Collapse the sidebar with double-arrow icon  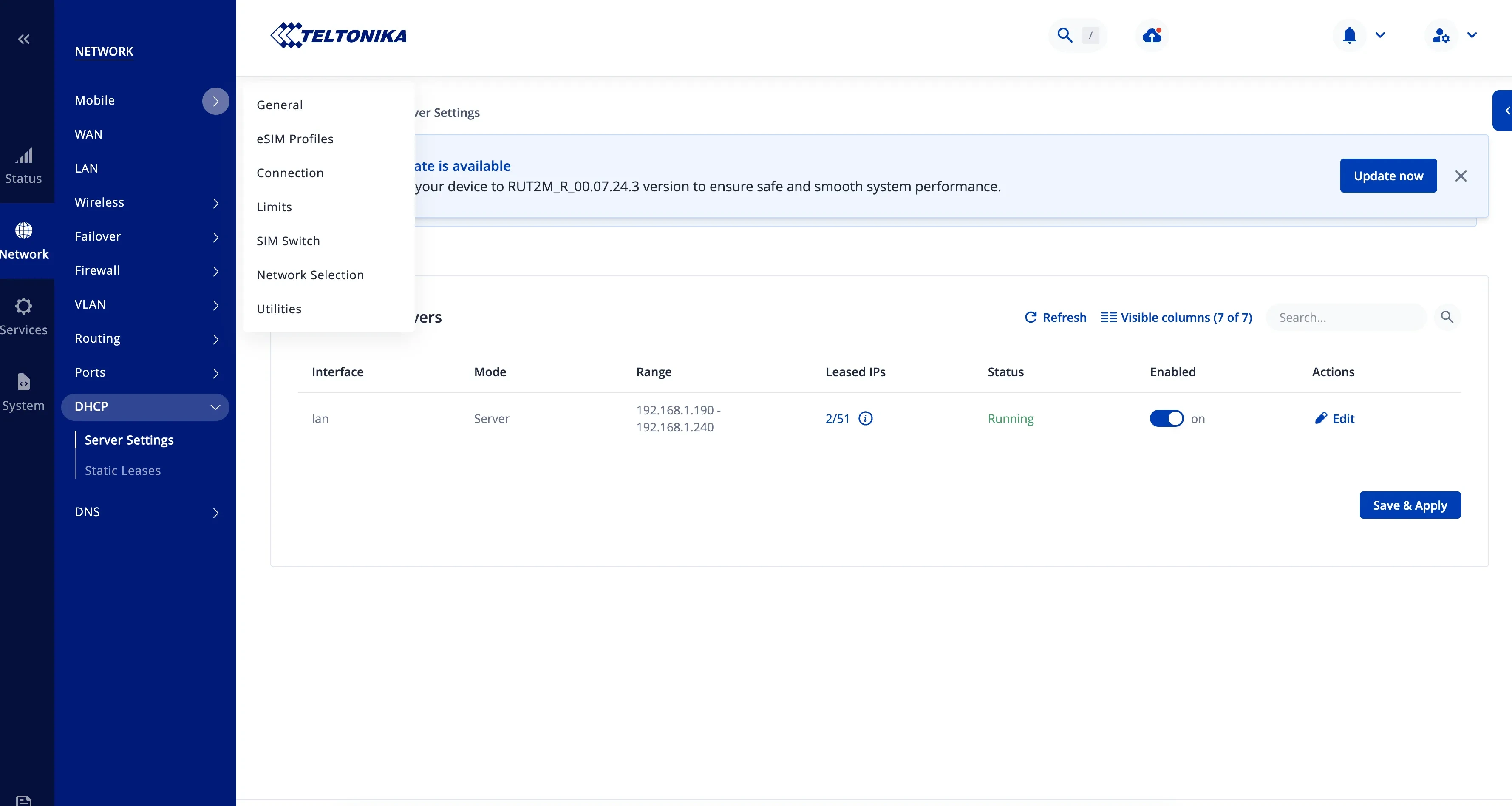point(24,40)
